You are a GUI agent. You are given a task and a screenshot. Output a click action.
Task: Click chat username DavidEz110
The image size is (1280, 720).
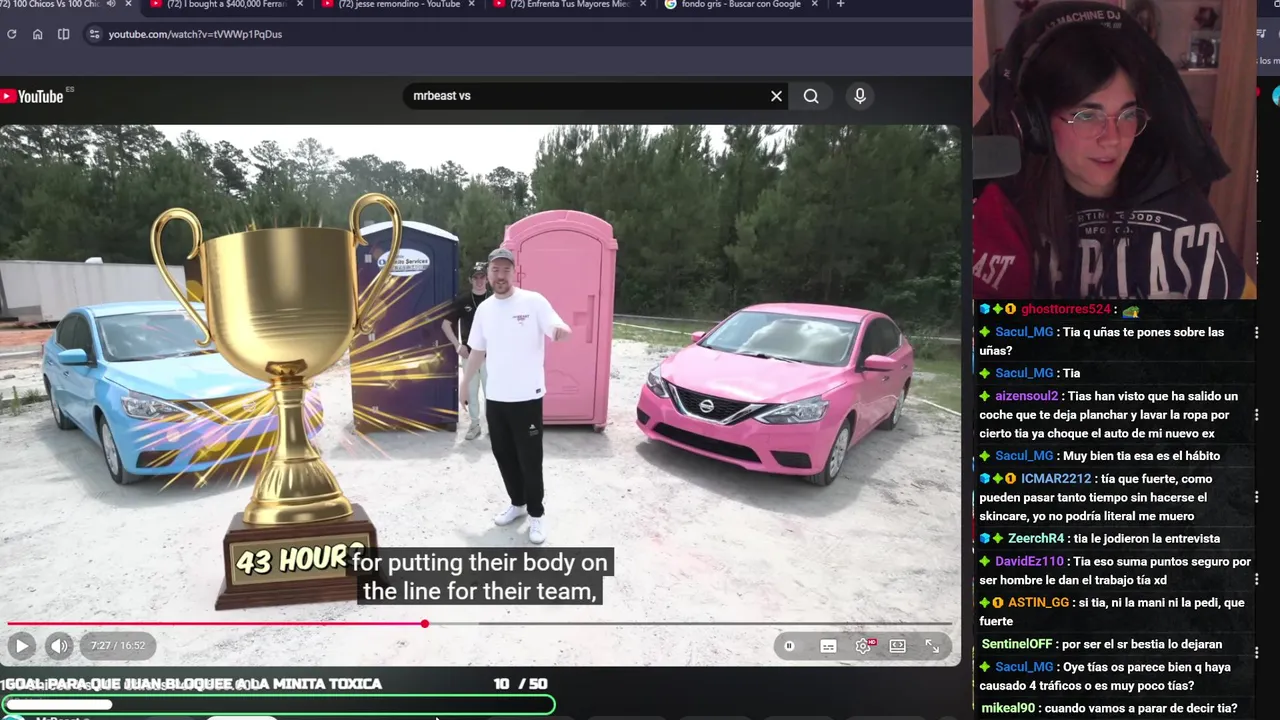pos(1029,562)
